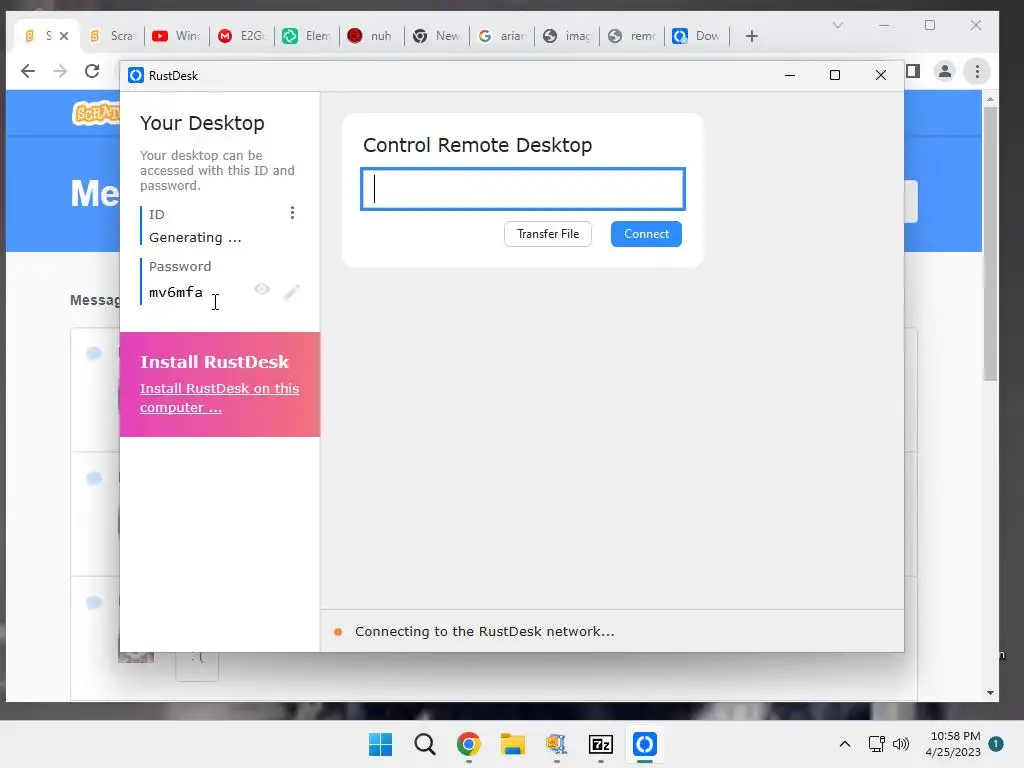This screenshot has height=768, width=1024.
Task: Go back in Chrome browser
Action: (x=27, y=71)
